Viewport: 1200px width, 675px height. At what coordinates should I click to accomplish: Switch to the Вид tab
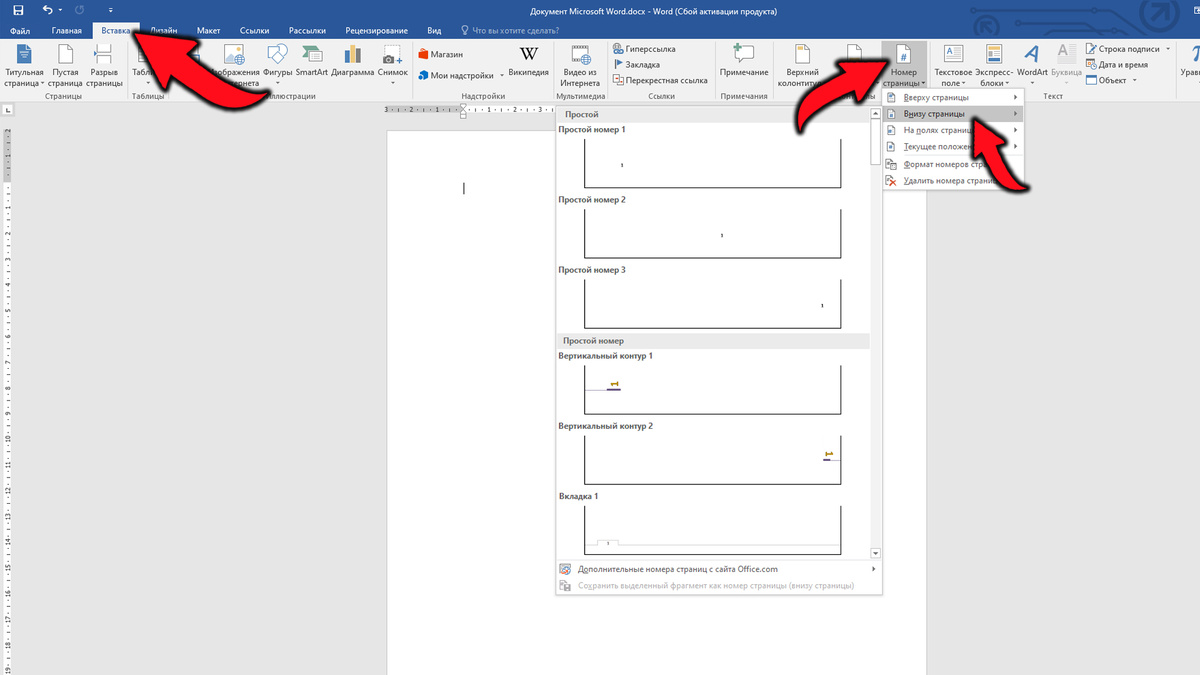(x=434, y=31)
